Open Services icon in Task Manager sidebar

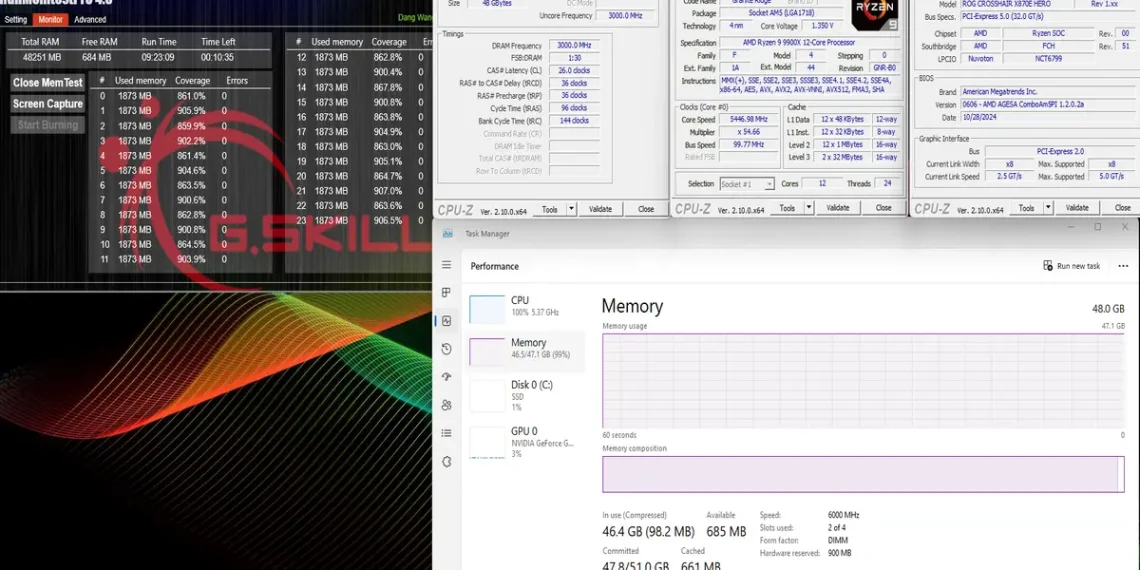446,461
